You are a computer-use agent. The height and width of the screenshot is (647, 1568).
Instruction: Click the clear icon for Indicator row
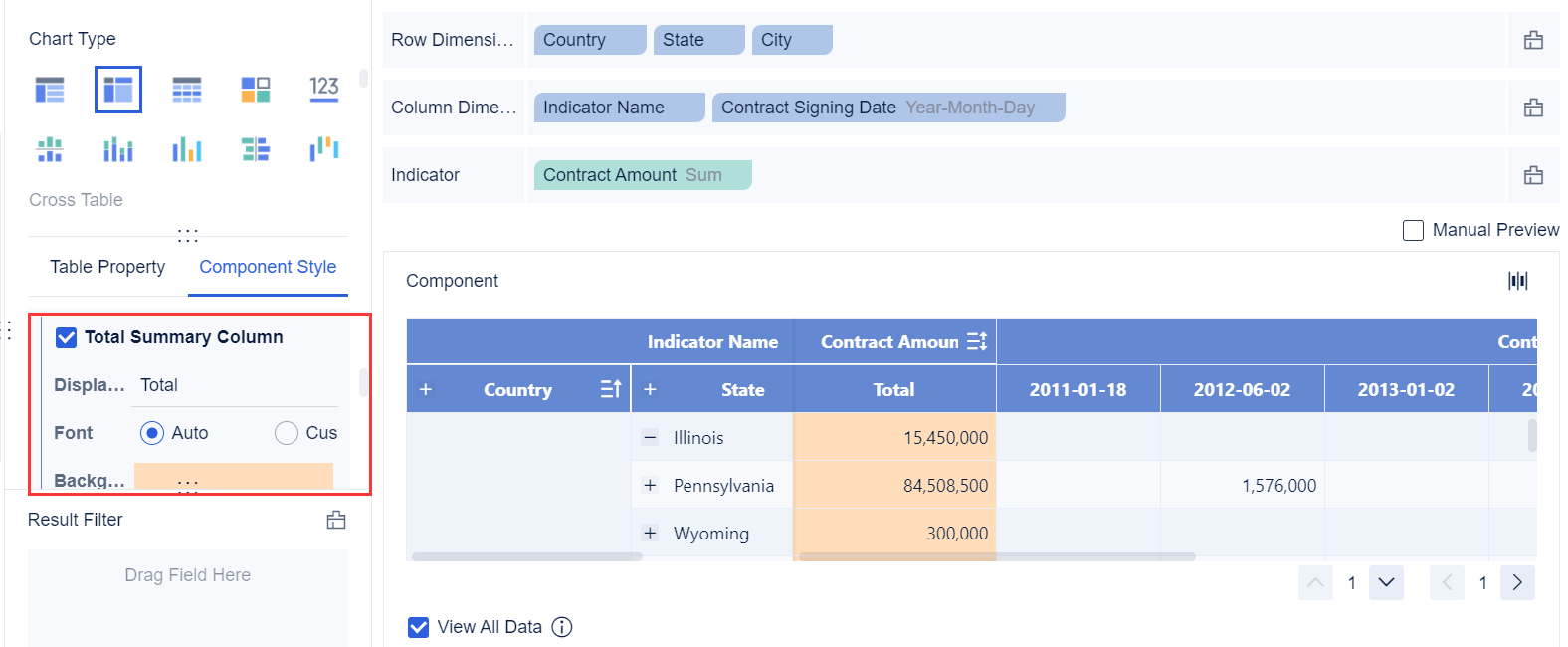pos(1533,175)
